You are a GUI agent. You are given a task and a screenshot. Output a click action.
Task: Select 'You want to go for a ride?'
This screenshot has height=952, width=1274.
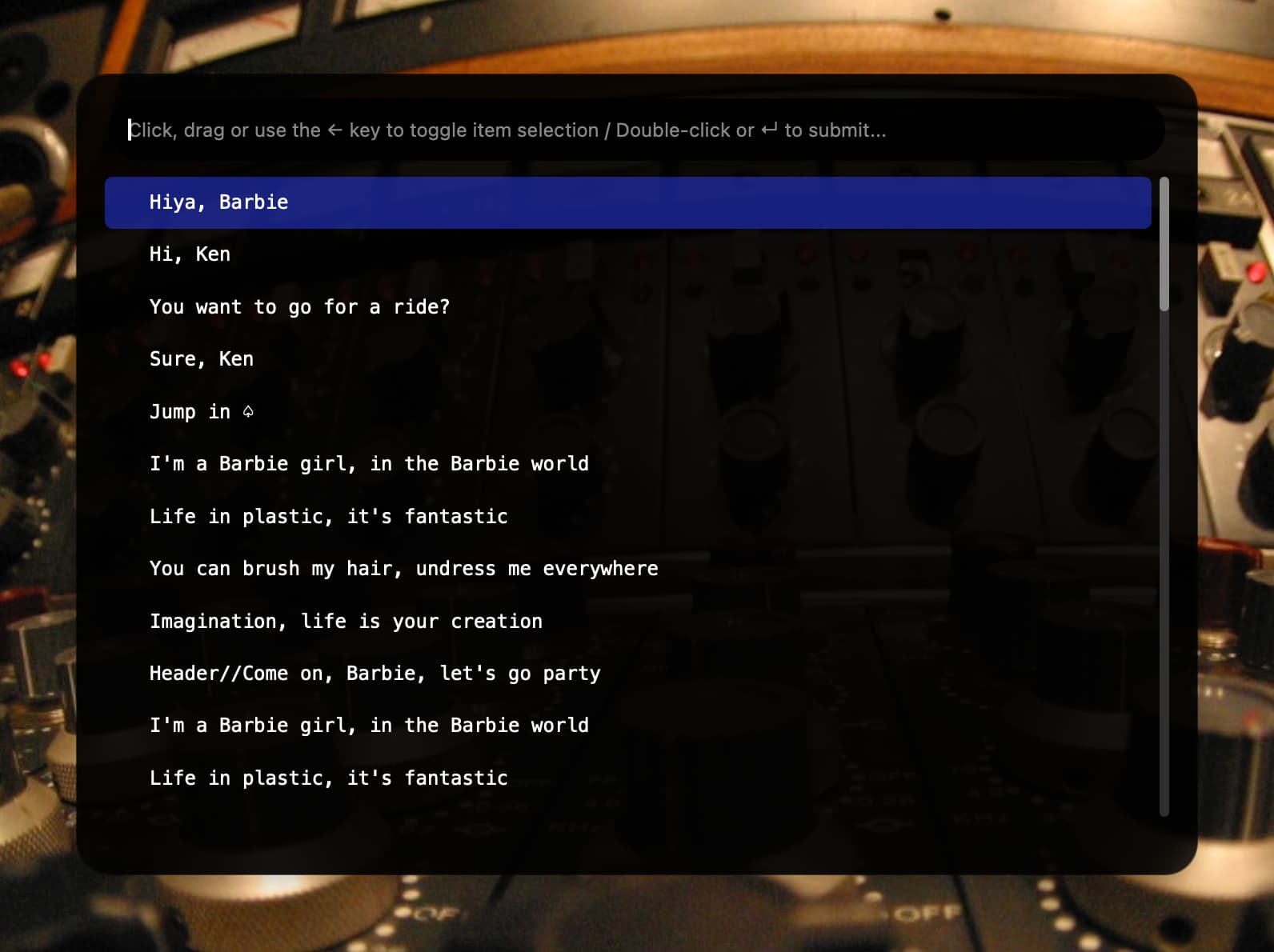627,307
